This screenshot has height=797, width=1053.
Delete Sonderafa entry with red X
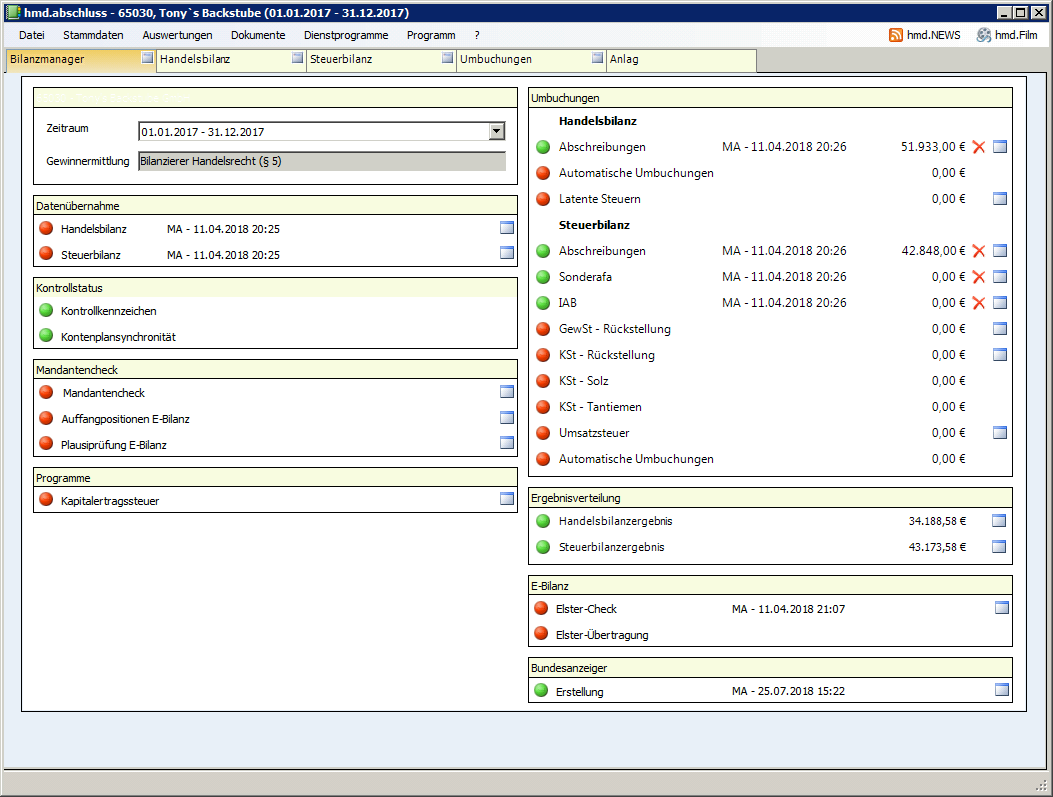[979, 277]
